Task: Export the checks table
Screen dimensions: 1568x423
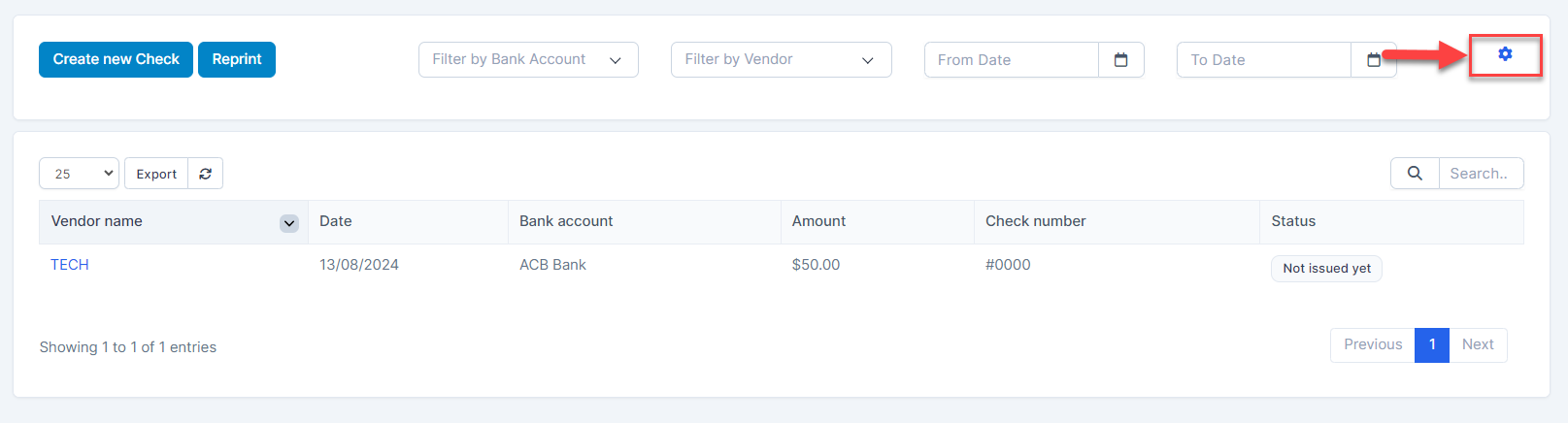Action: click(156, 174)
